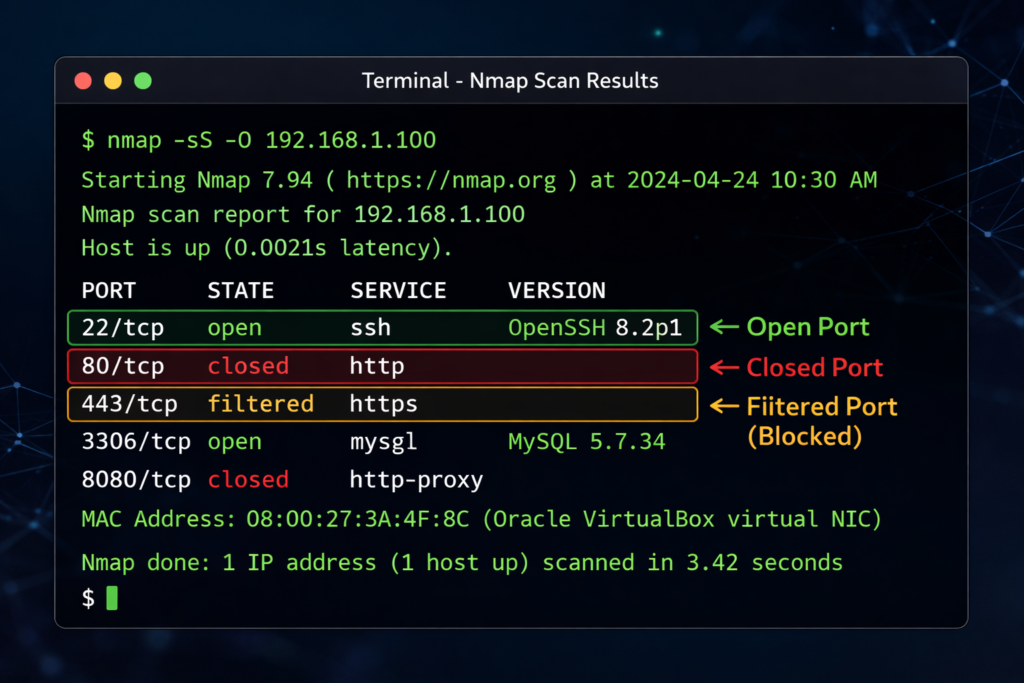Click the yellow minimize circle icon
This screenshot has height=683, width=1024.
113,81
